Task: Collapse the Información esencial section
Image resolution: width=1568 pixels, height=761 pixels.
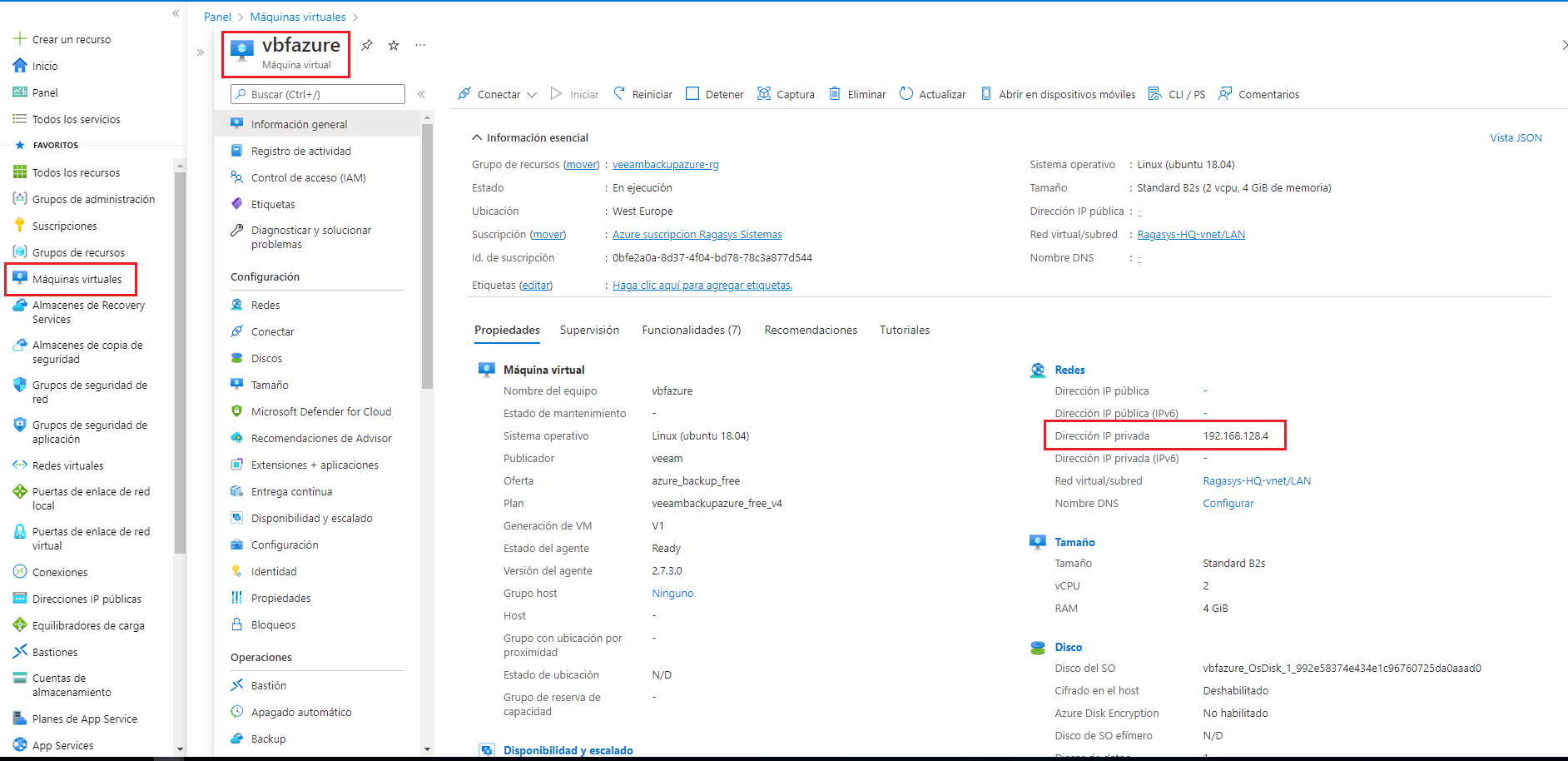Action: click(x=477, y=137)
